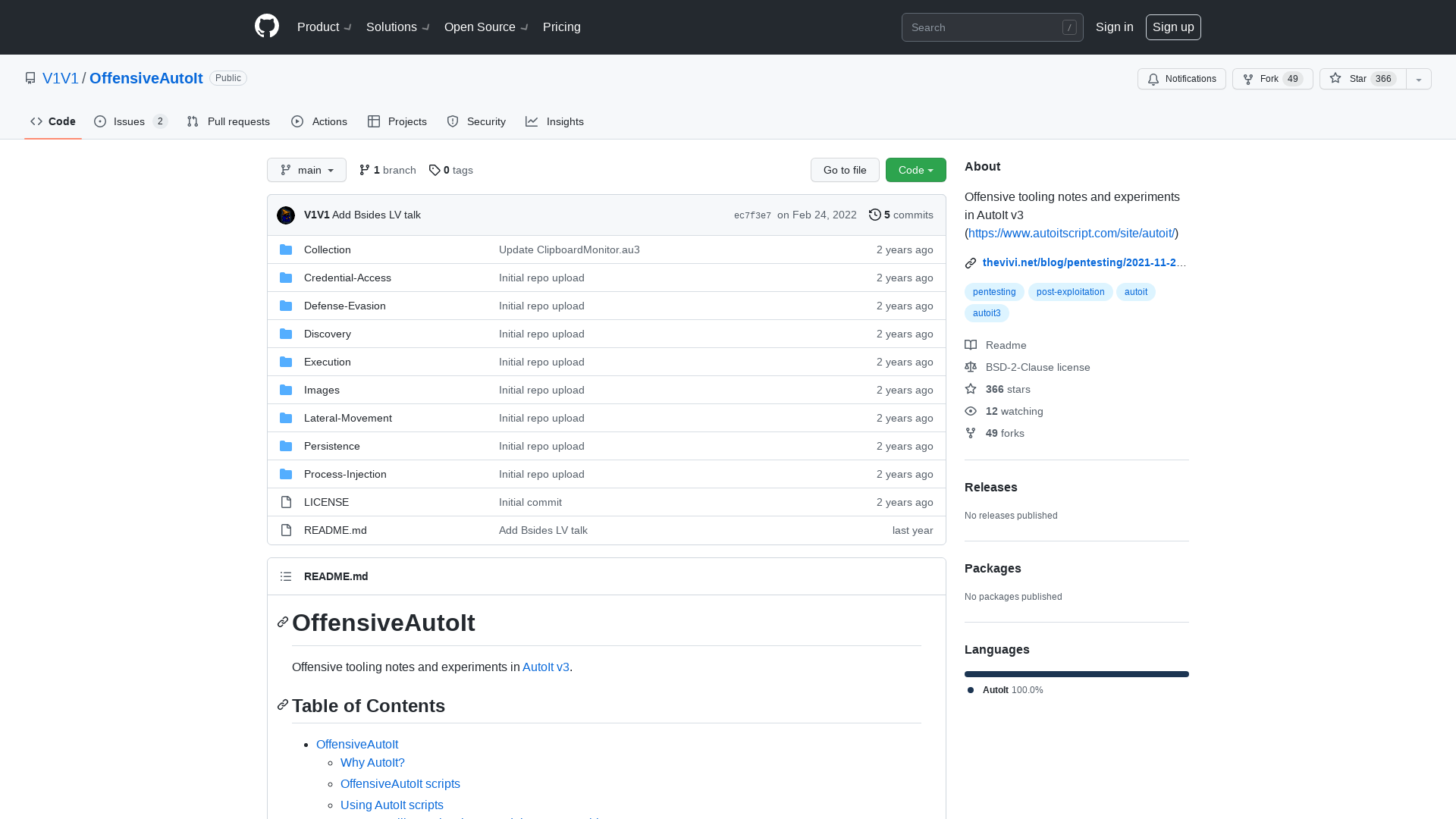Click the fork icon beside 49 forks
The width and height of the screenshot is (1456, 819).
[971, 433]
